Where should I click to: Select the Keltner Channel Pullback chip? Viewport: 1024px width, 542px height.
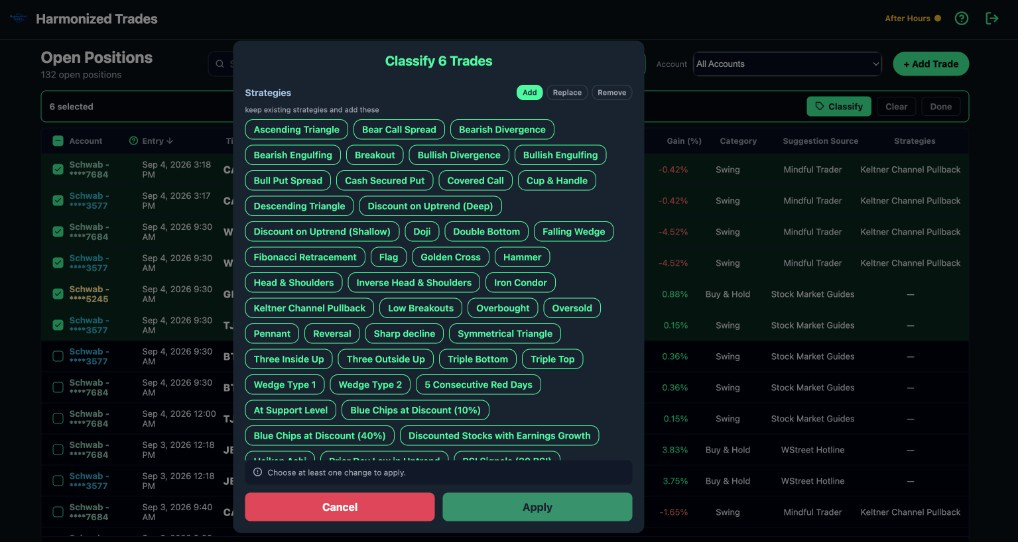(x=310, y=308)
